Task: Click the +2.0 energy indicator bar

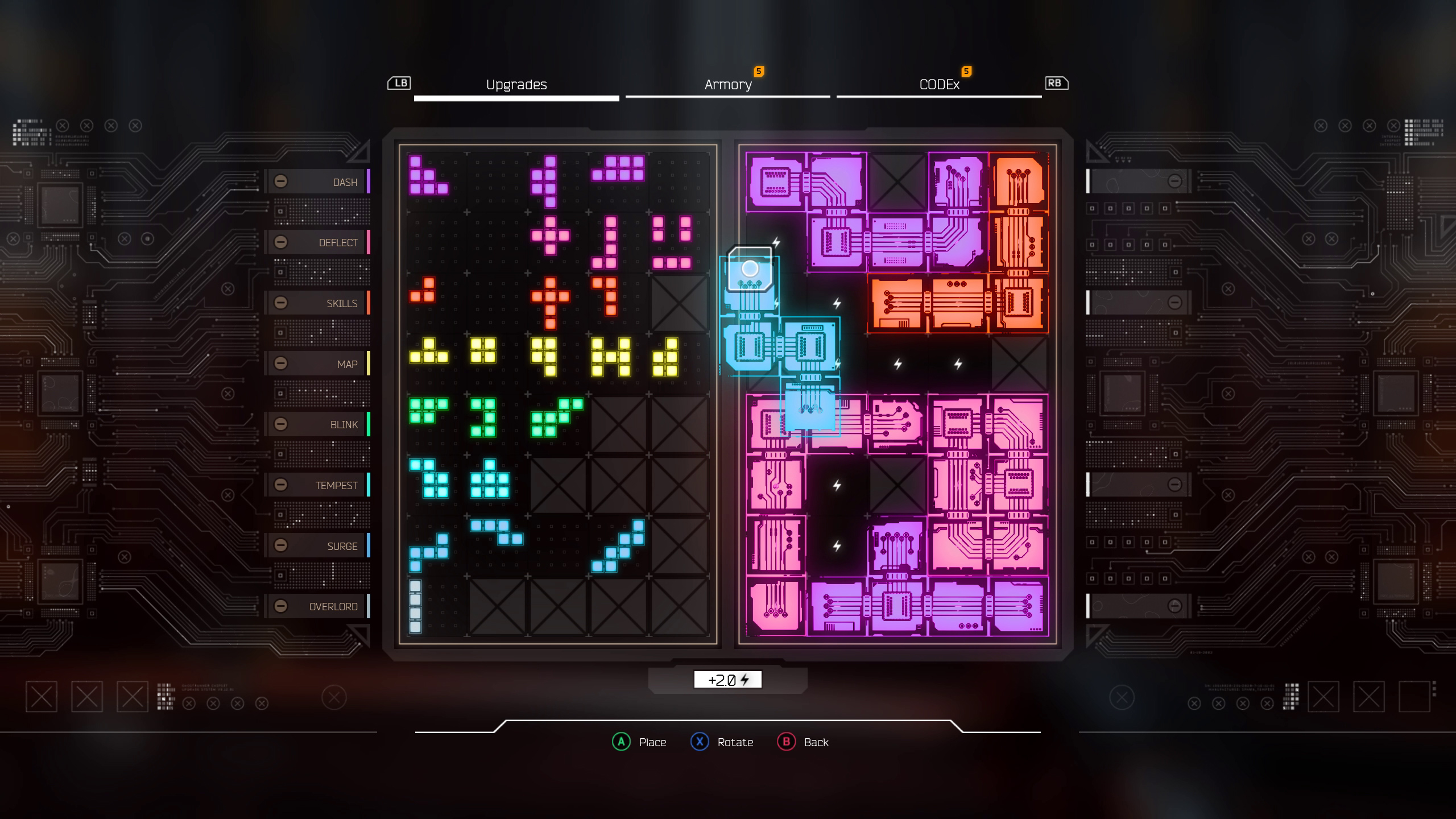Action: [x=727, y=680]
